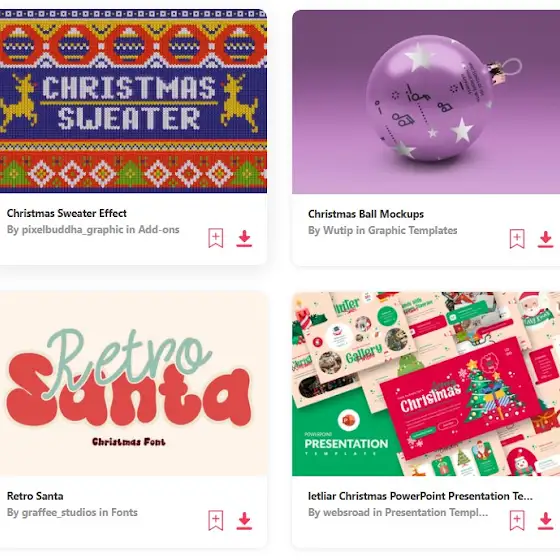Bookmark the Christmas Sweater Effect item
The height and width of the screenshot is (560, 560).
click(216, 238)
